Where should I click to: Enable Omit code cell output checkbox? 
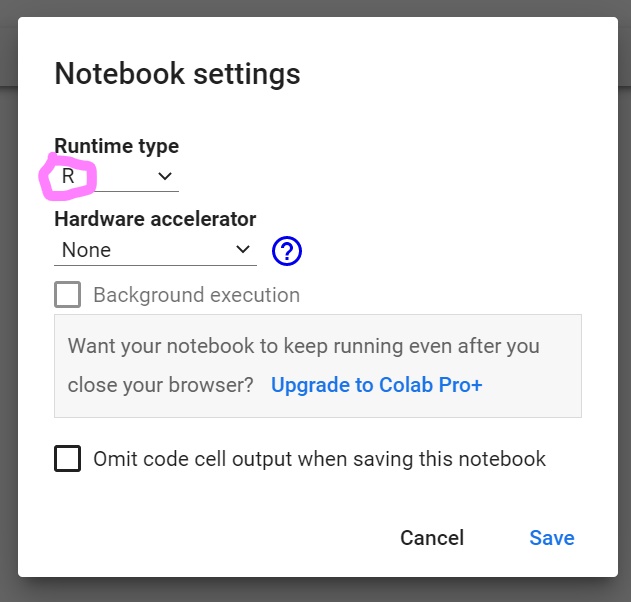[x=68, y=459]
